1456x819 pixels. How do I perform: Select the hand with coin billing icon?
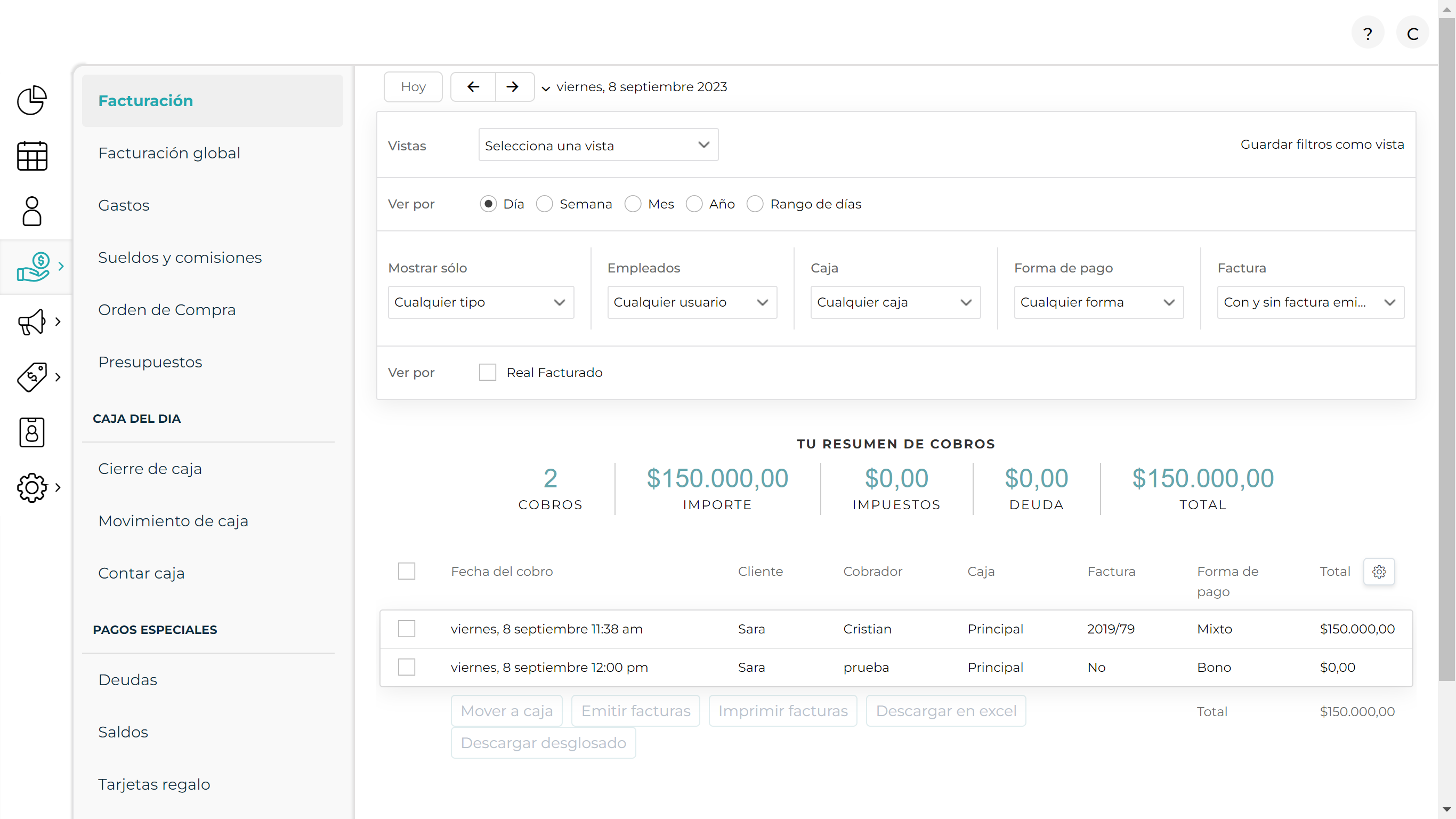click(34, 267)
